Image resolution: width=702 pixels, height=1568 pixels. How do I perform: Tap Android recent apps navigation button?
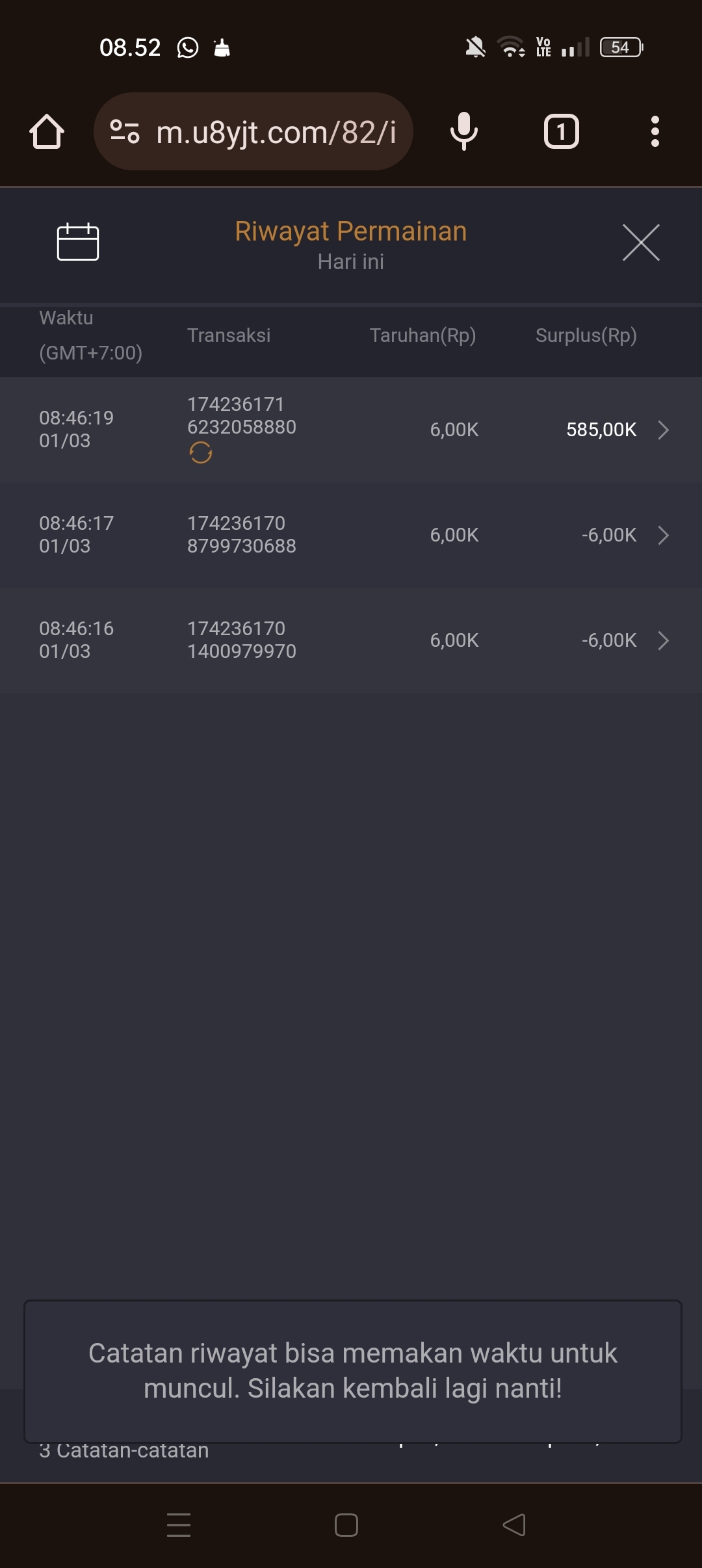(x=179, y=1525)
